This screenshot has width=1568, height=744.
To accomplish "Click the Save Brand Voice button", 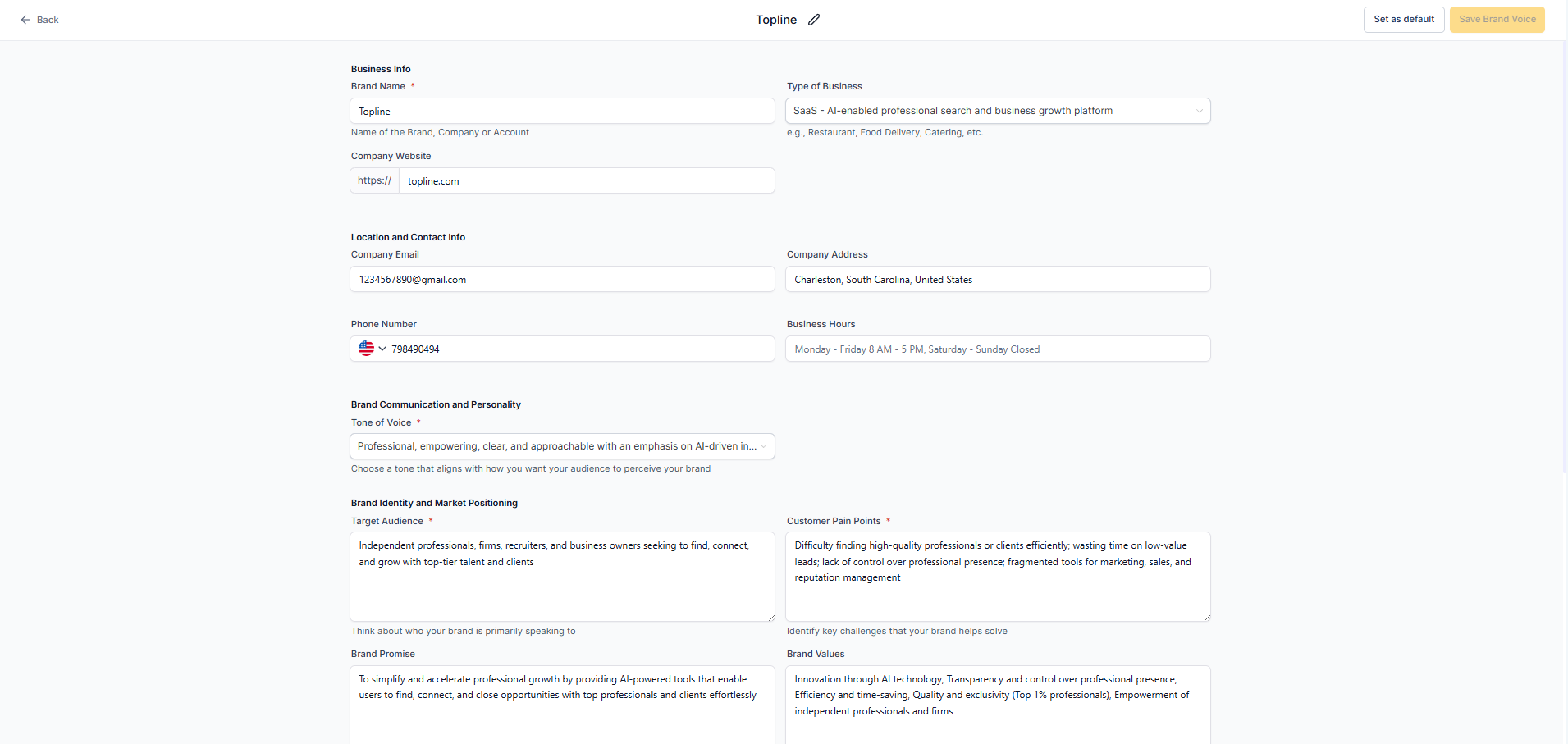I will coord(1497,20).
